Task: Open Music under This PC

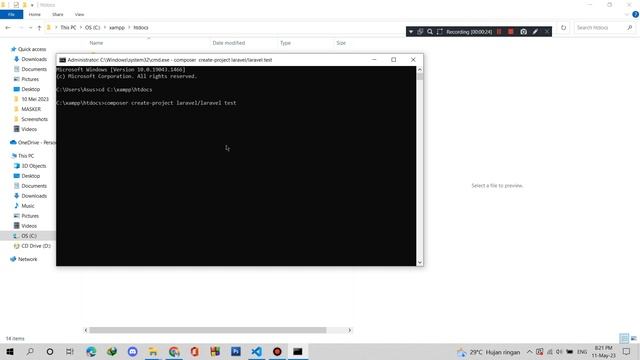Action: 28,206
